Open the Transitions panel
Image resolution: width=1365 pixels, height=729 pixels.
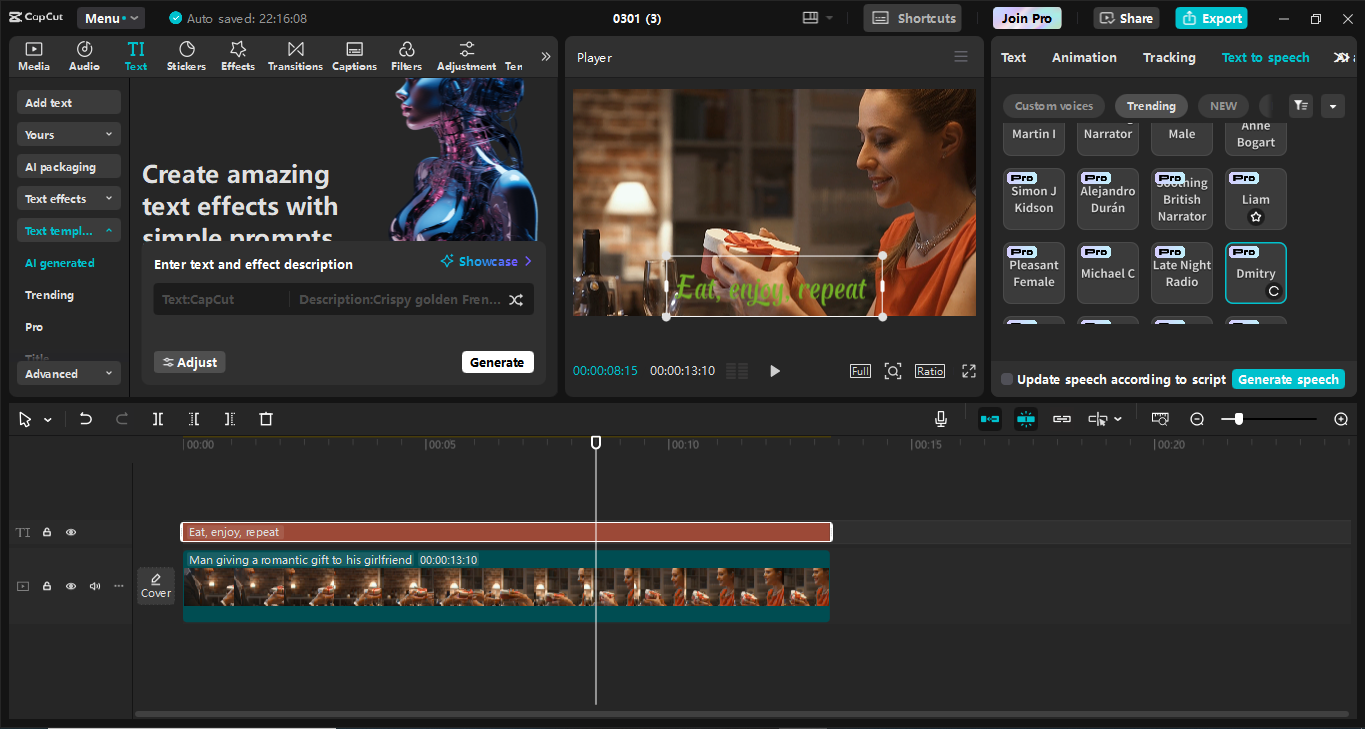295,56
